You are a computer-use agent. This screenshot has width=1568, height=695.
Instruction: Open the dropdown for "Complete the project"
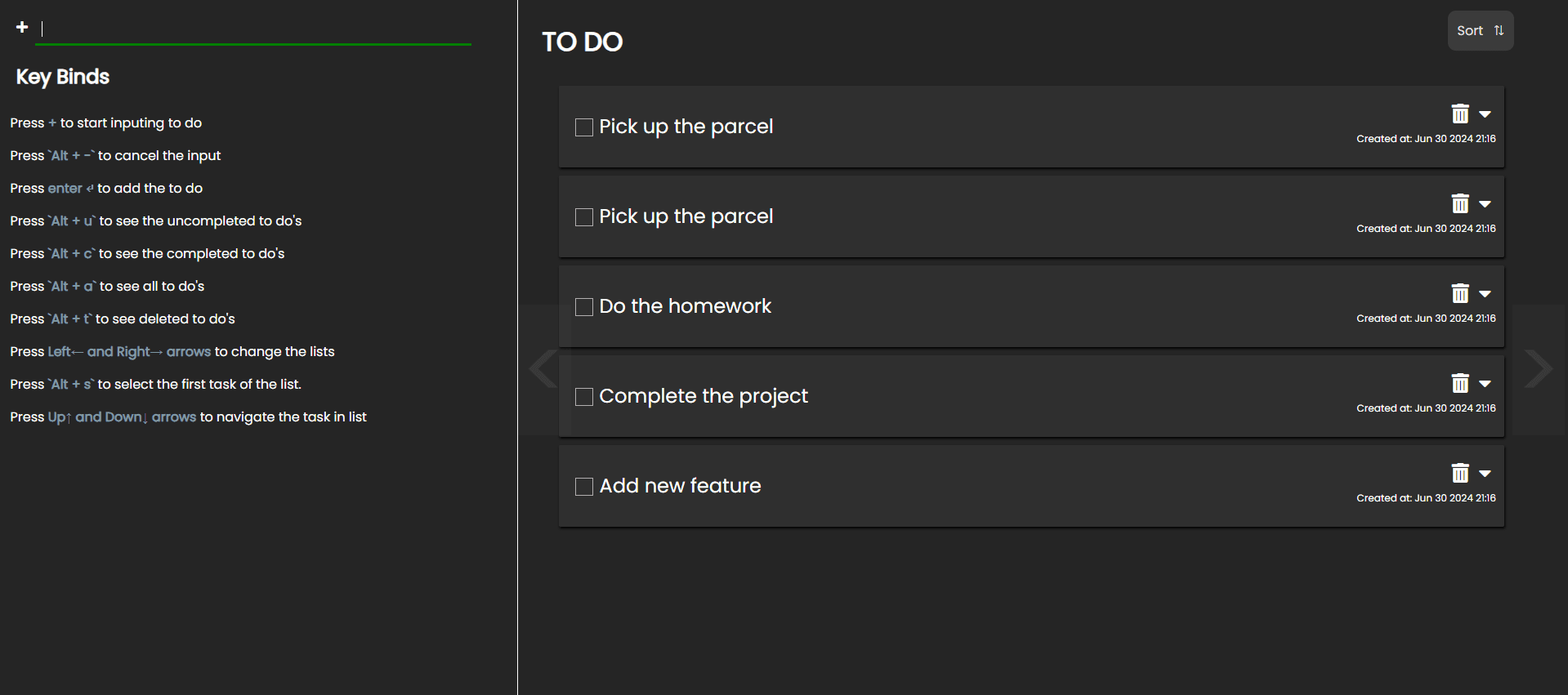coord(1485,383)
